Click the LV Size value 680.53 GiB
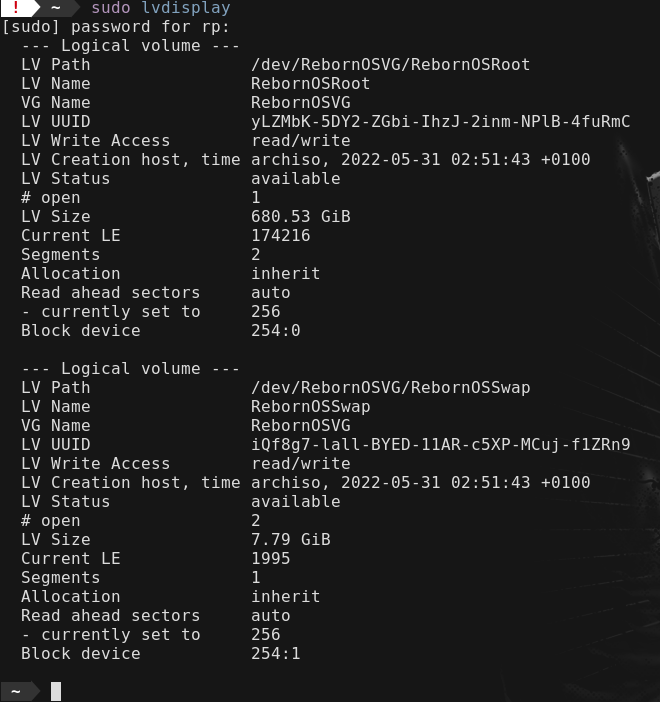Screen dimensions: 660x702 (300, 217)
